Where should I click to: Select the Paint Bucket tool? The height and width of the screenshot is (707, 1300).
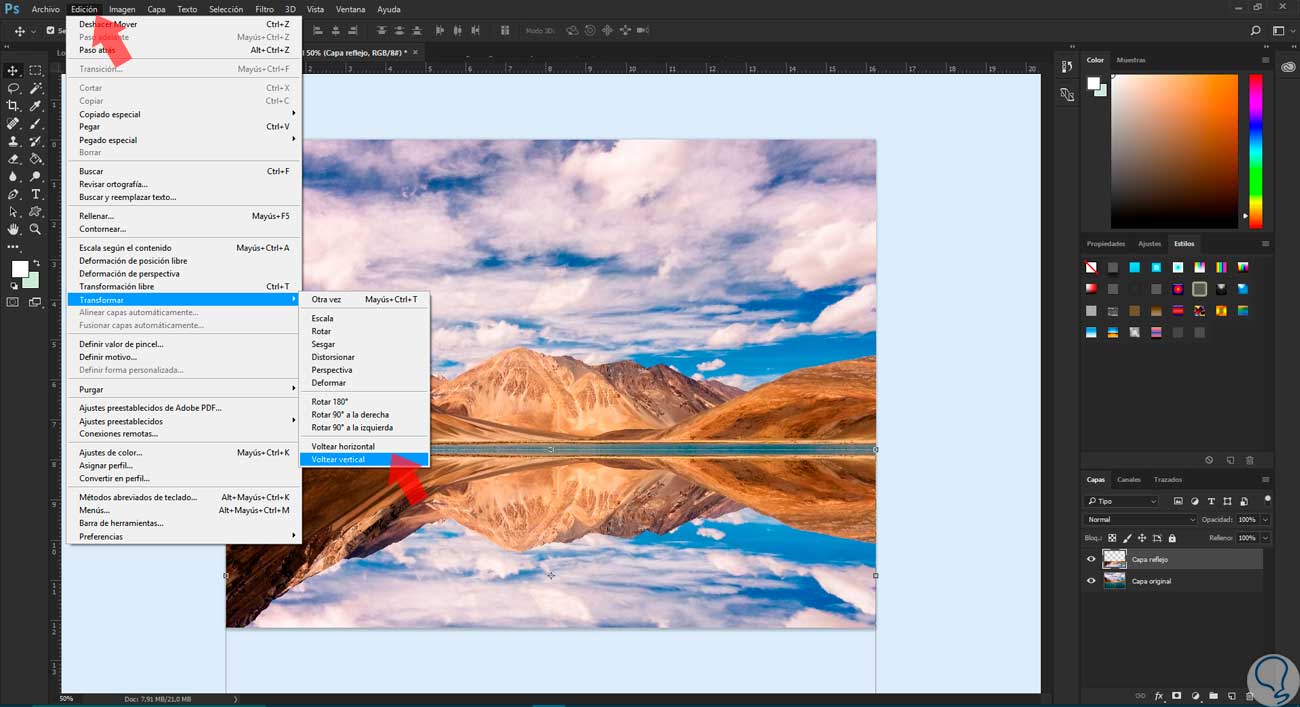[x=35, y=159]
